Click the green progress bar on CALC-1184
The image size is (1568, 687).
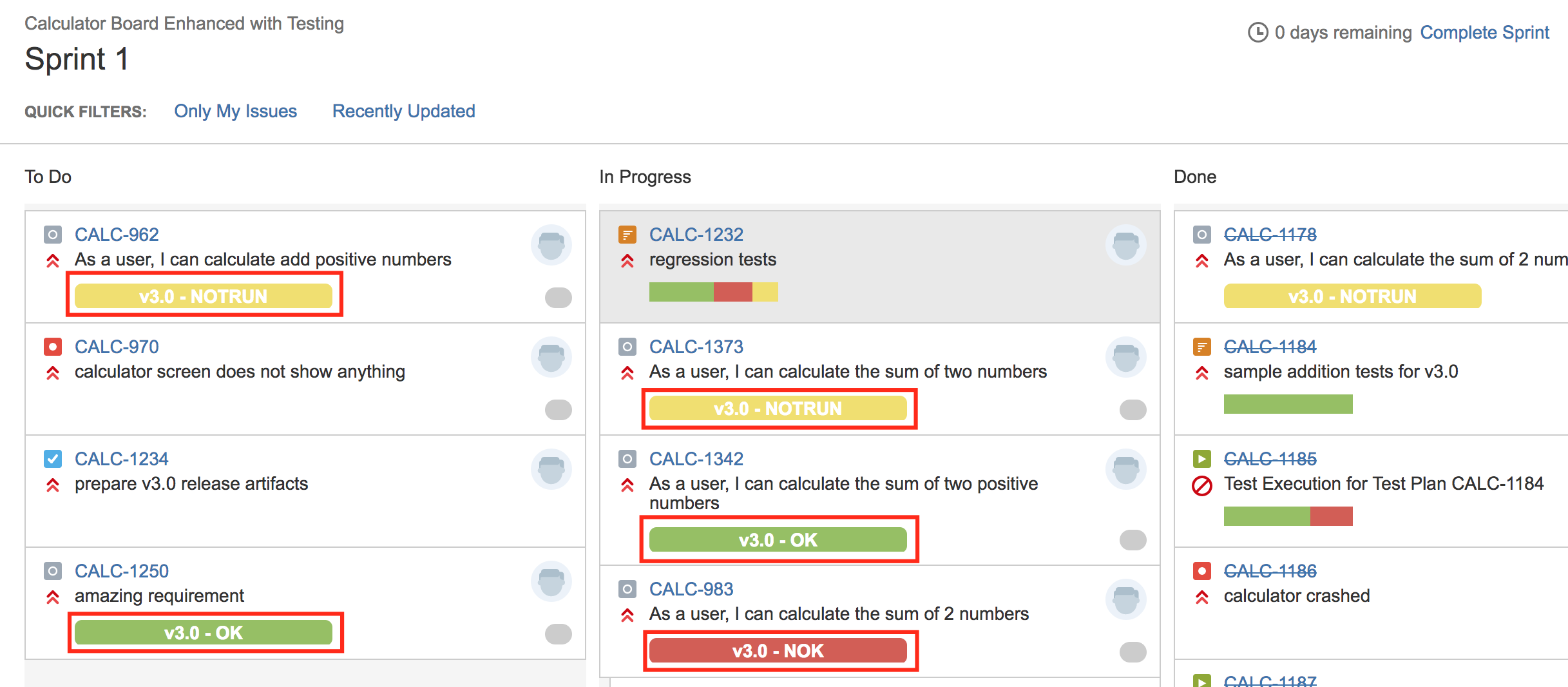pos(1288,404)
